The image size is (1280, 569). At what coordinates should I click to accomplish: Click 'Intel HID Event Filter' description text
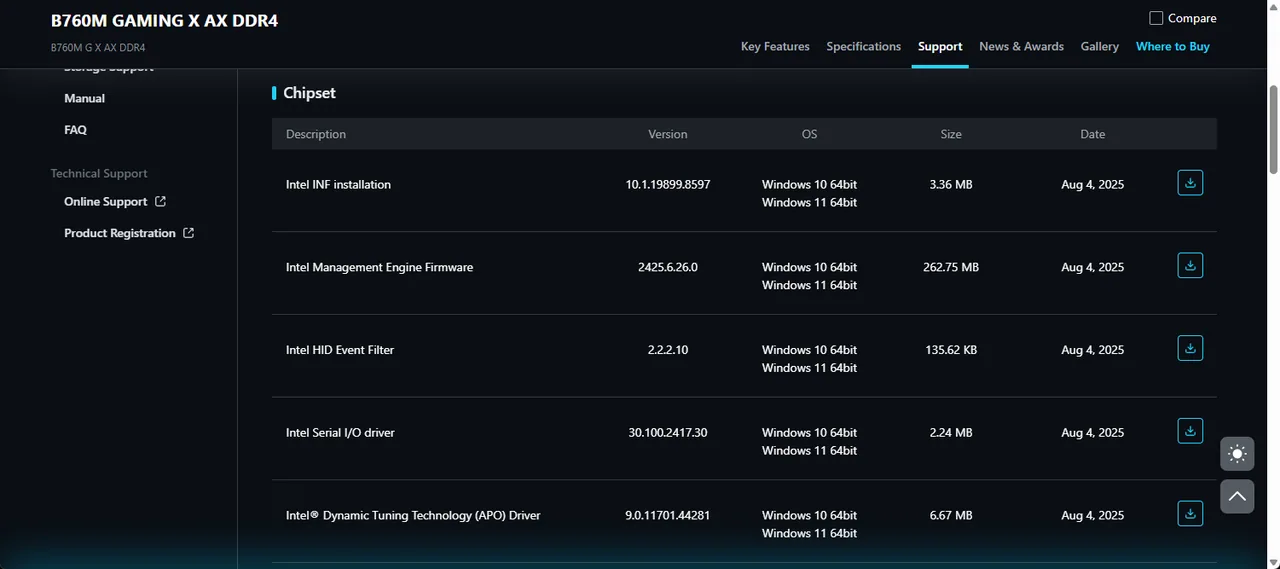pyautogui.click(x=340, y=350)
